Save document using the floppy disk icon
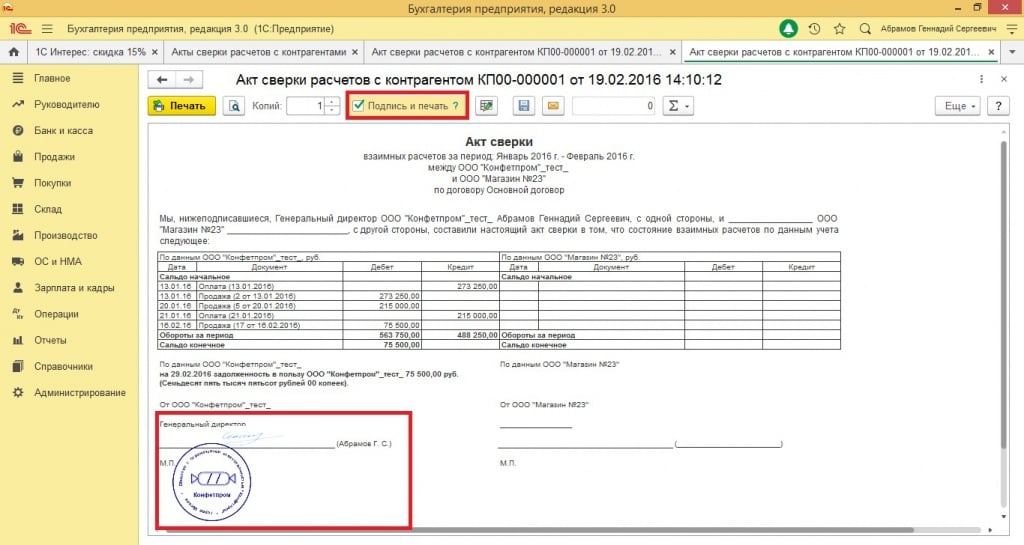Image resolution: width=1024 pixels, height=545 pixels. tap(523, 106)
